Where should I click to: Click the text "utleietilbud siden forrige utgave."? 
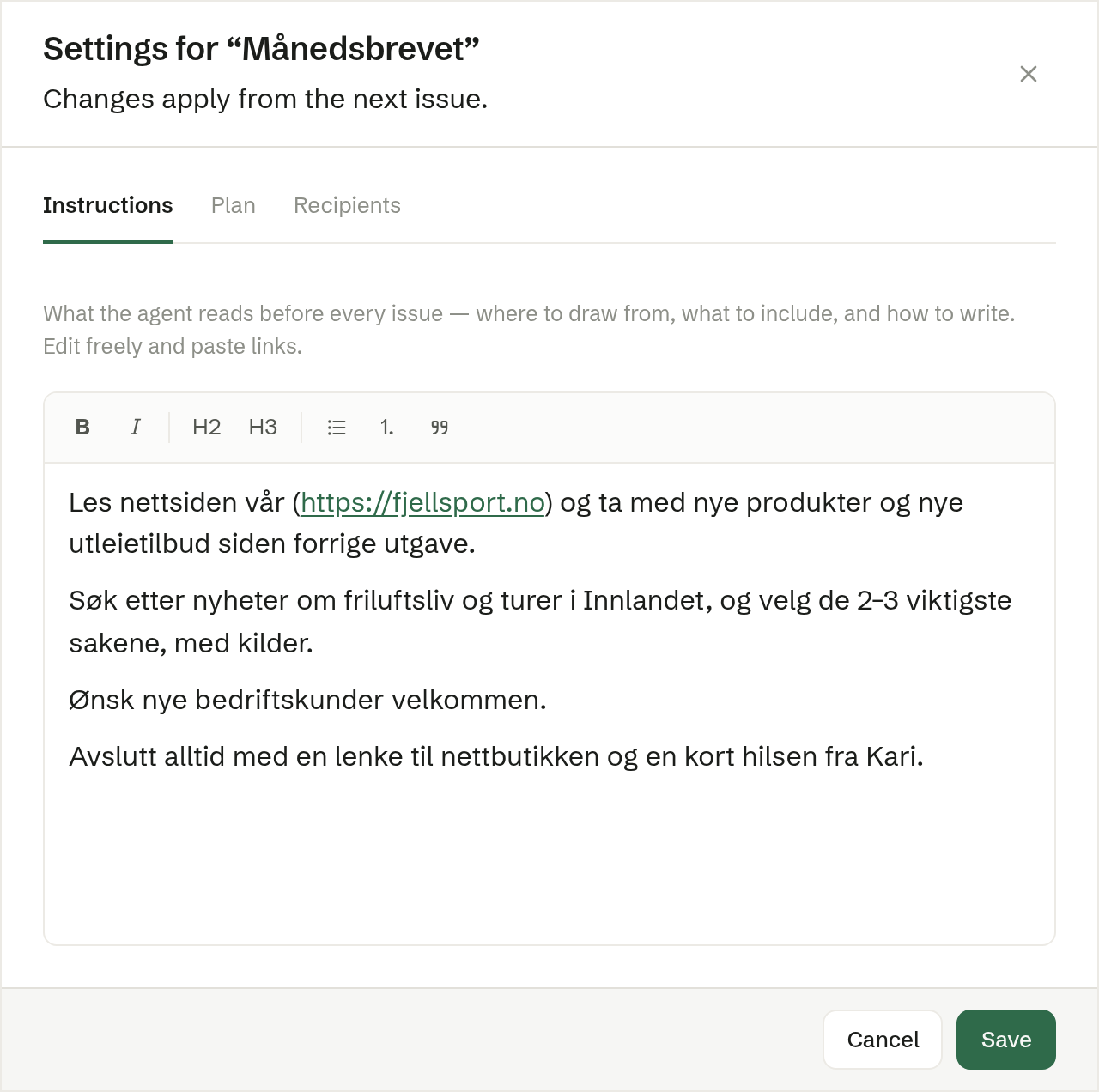click(272, 543)
